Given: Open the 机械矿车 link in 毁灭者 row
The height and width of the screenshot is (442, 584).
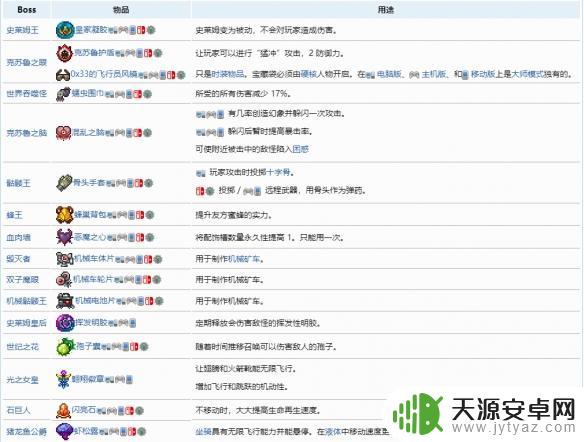Looking at the screenshot, I should pos(244,259).
